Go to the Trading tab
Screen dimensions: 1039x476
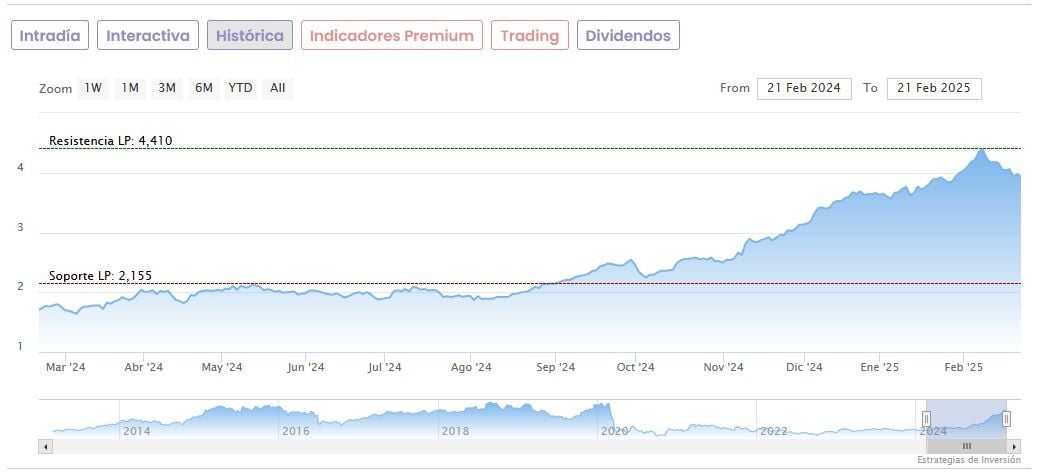529,35
